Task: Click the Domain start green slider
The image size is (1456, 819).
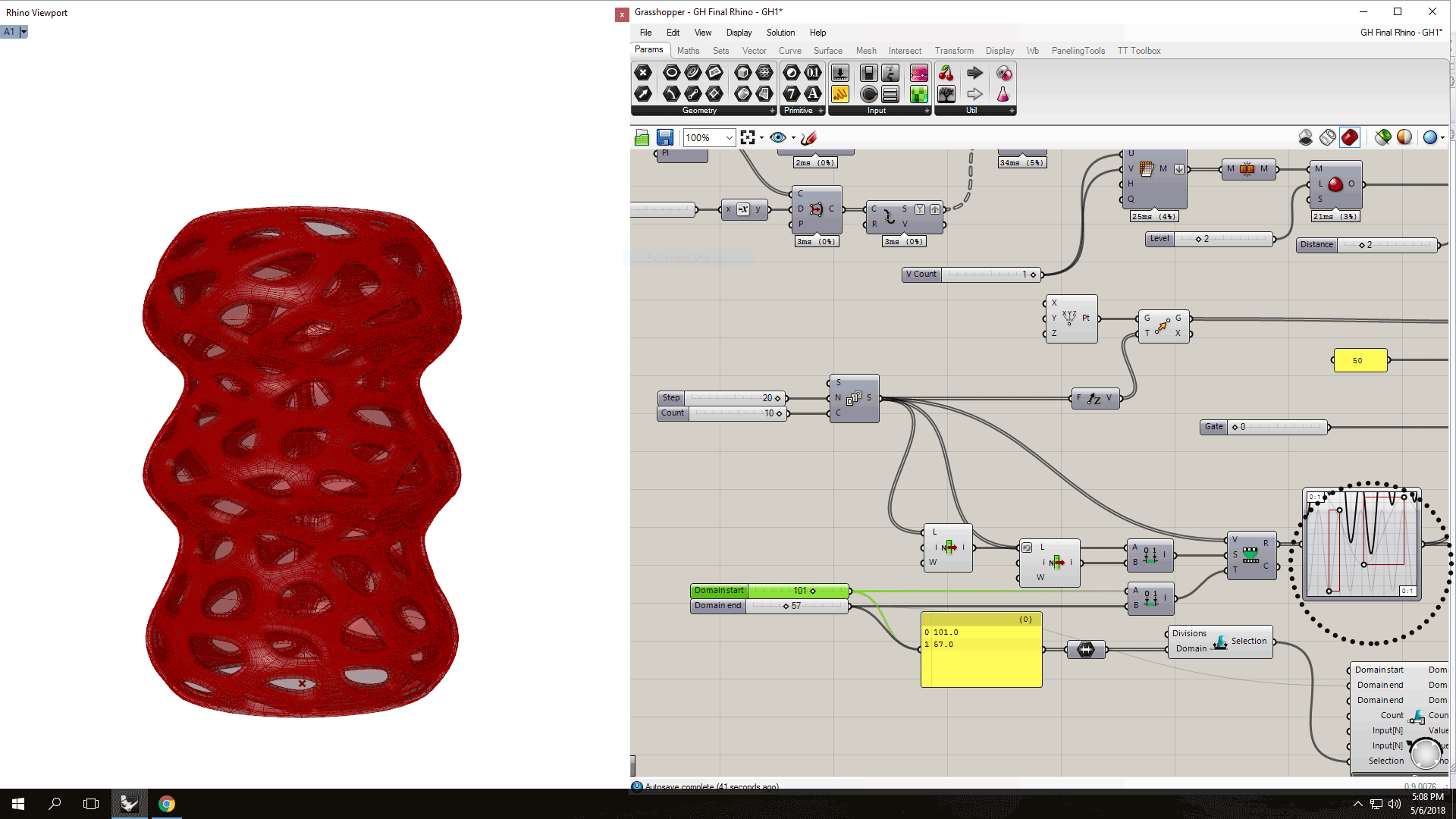Action: point(796,591)
